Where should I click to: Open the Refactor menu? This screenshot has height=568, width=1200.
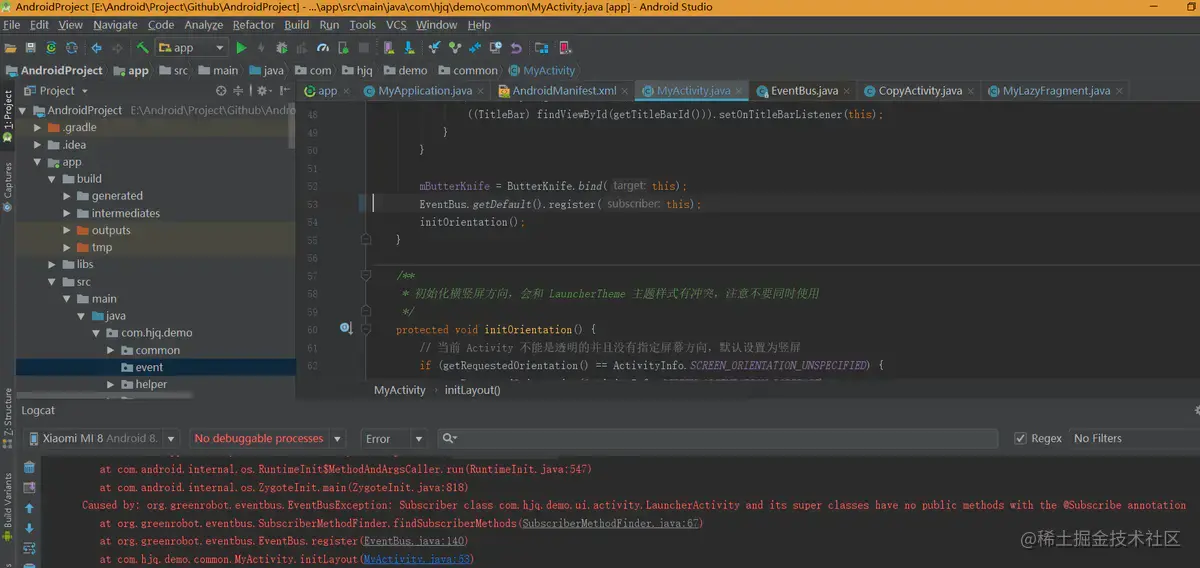253,24
